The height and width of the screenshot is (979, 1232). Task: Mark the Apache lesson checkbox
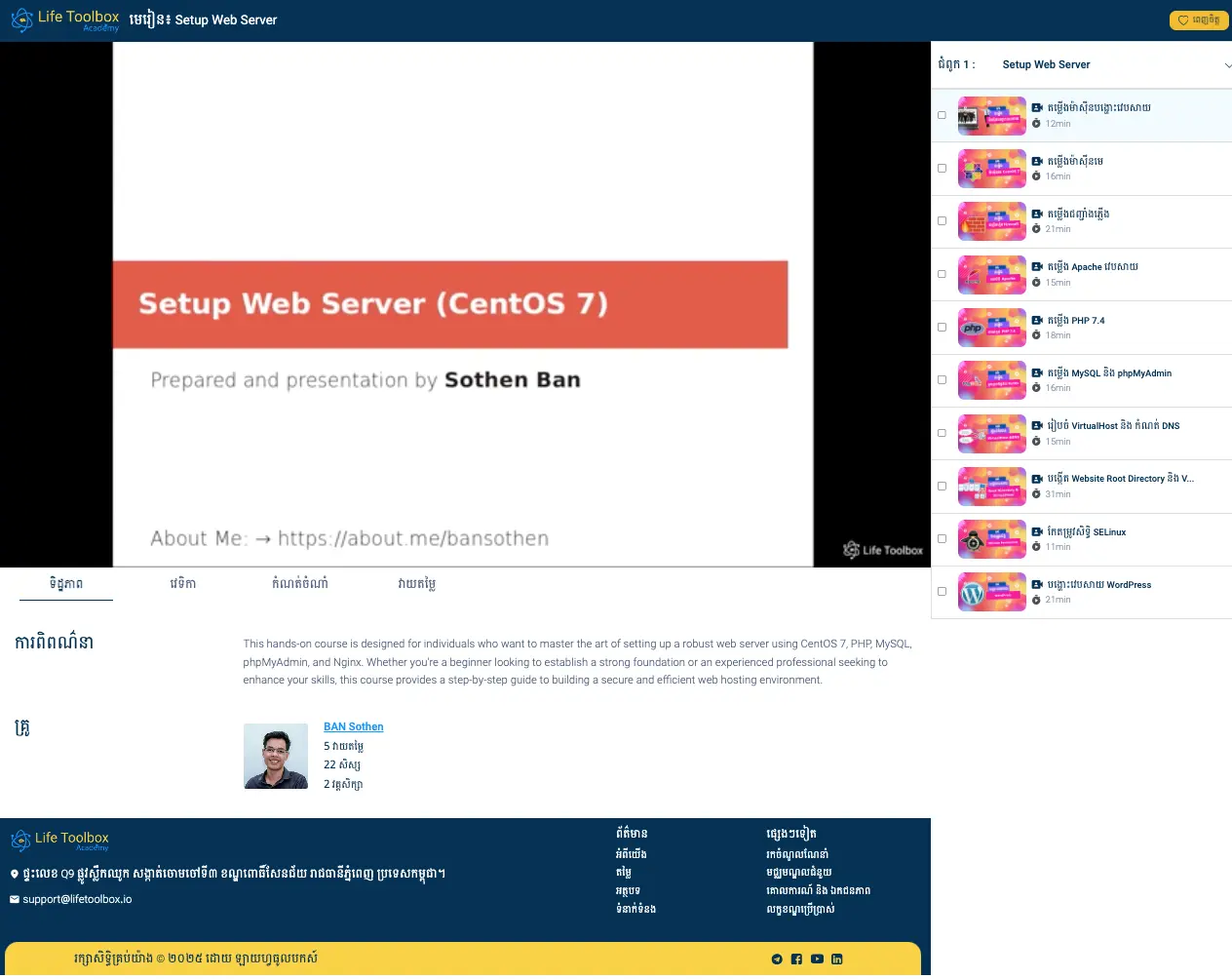click(942, 274)
